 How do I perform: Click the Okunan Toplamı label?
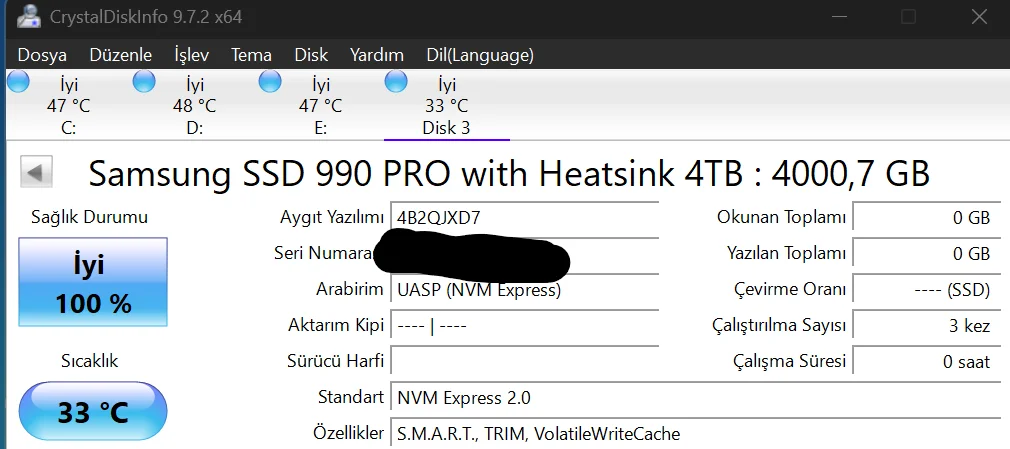point(781,218)
